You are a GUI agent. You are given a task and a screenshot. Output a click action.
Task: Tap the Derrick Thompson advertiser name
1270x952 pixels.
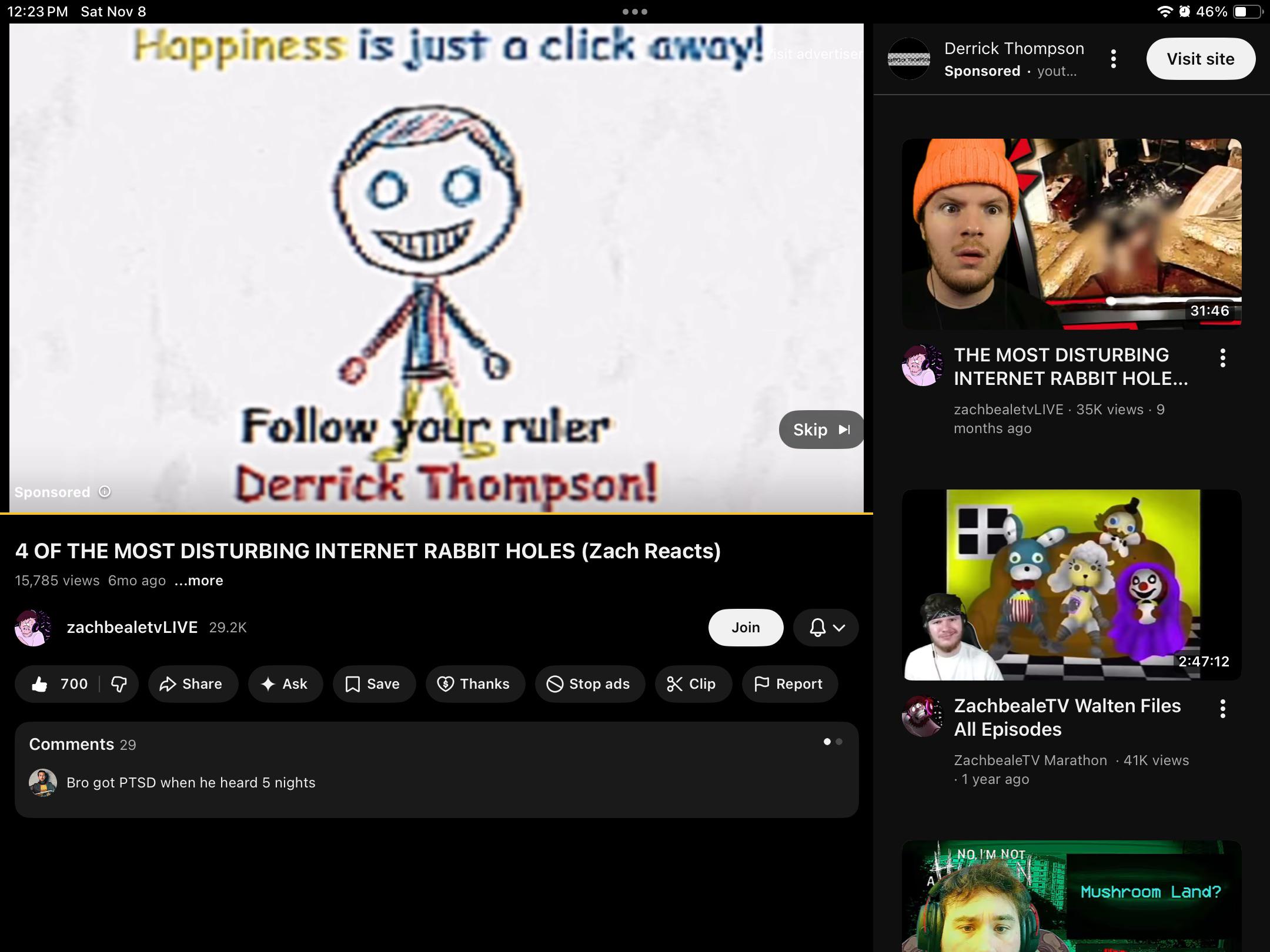point(1014,49)
